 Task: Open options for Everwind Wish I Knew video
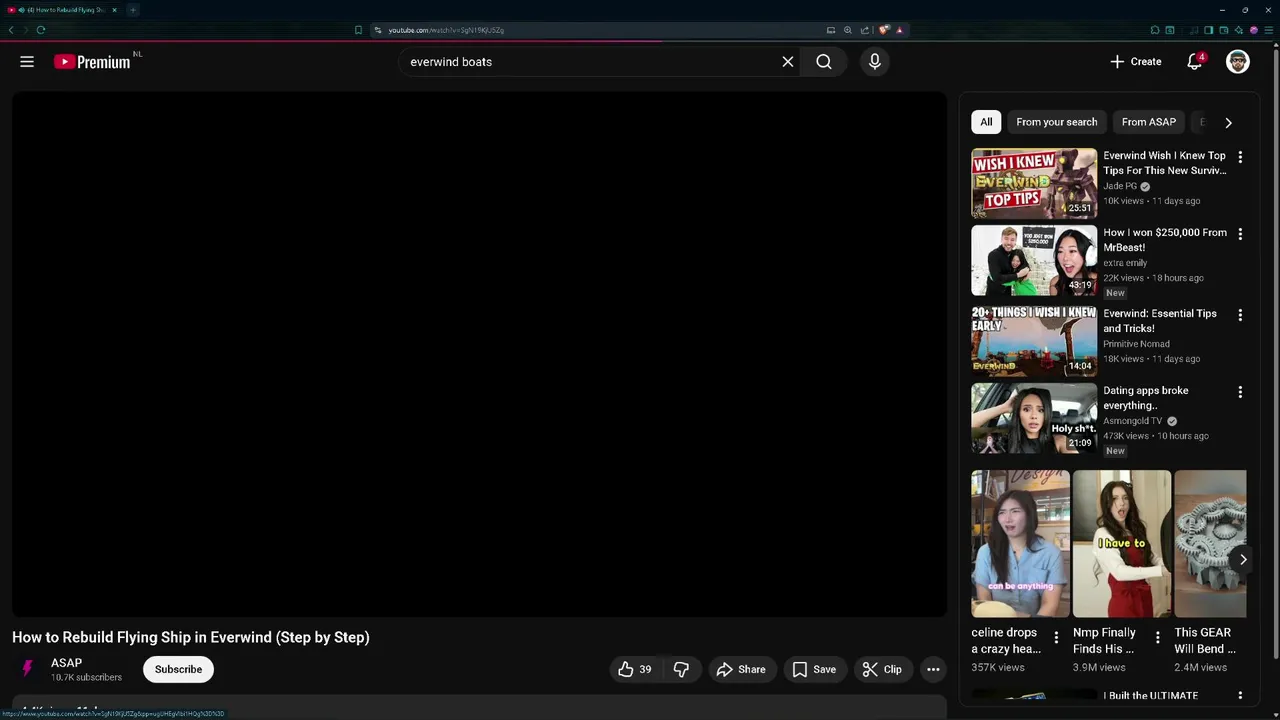pyautogui.click(x=1240, y=157)
